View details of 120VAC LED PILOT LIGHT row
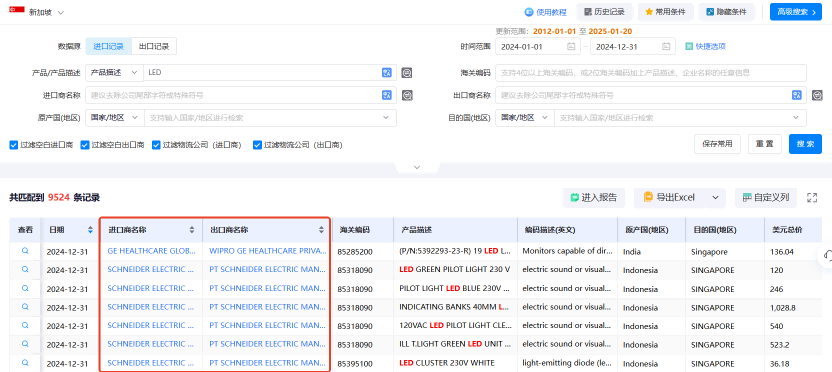832x372 pixels. click(x=25, y=325)
